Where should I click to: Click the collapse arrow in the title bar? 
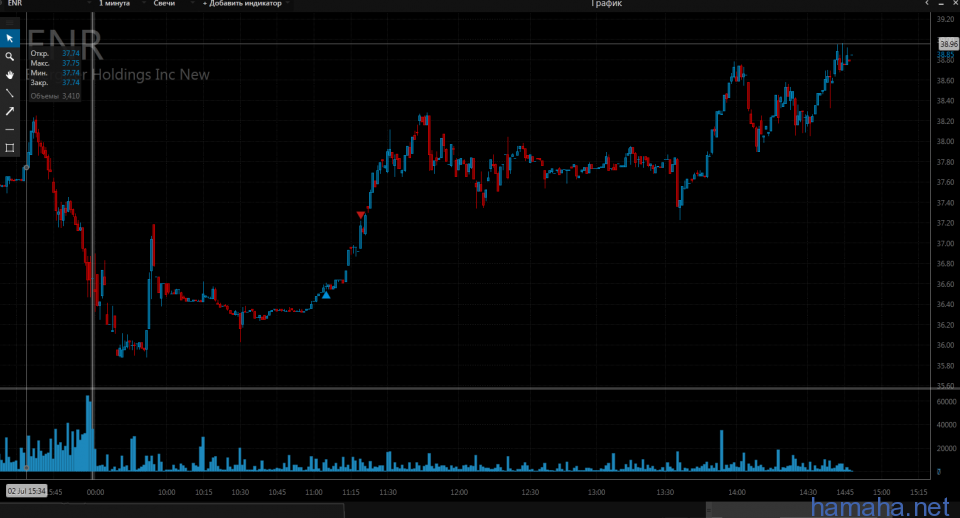coord(927,4)
